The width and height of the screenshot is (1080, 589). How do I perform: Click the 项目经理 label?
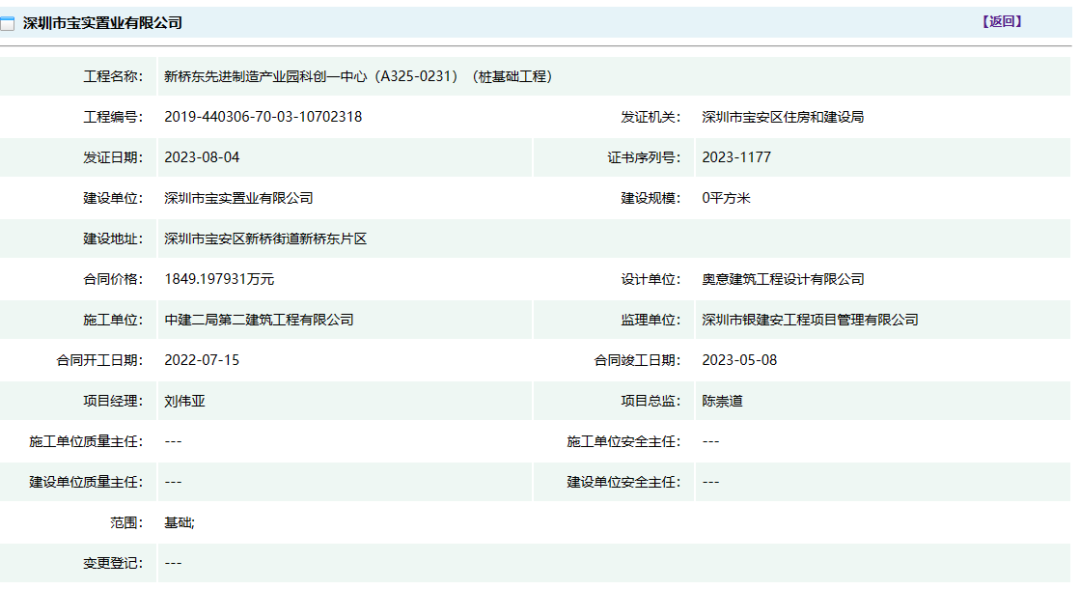[113, 401]
